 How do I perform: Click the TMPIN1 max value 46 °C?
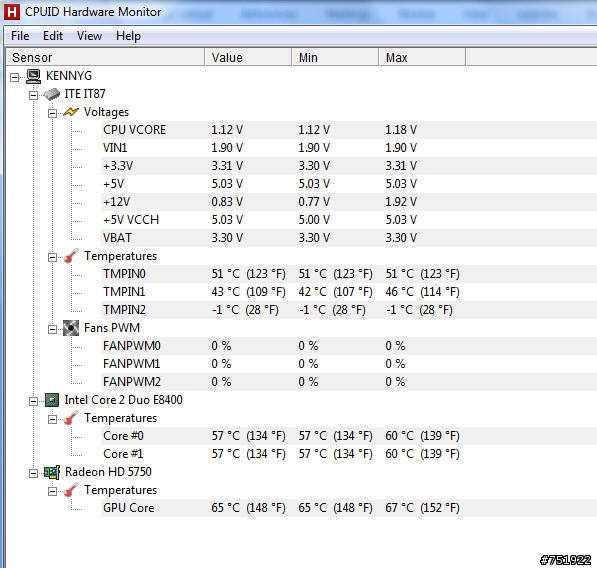tap(422, 292)
